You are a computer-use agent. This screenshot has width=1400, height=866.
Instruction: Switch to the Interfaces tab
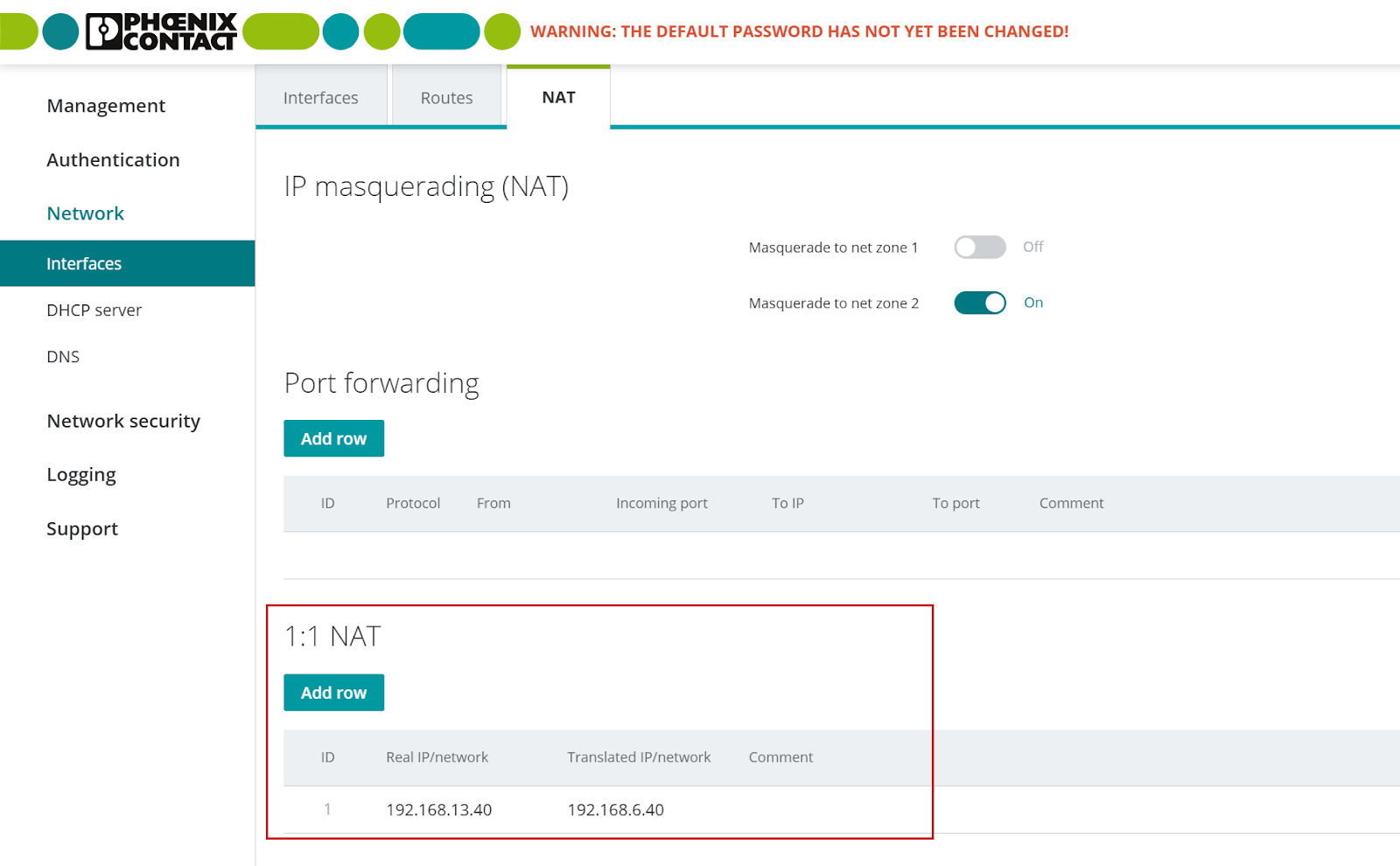coord(320,97)
